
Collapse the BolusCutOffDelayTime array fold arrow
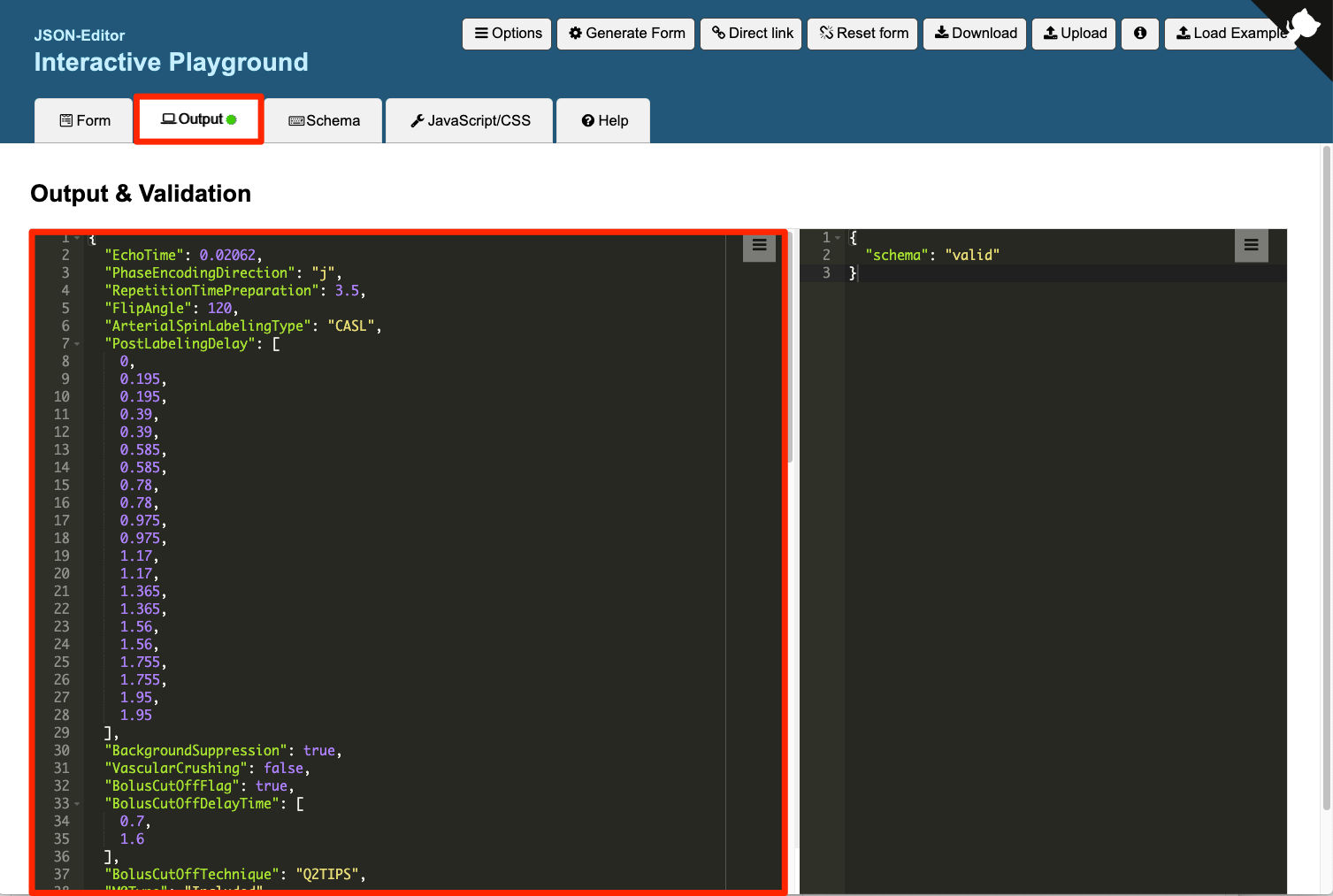pos(77,804)
